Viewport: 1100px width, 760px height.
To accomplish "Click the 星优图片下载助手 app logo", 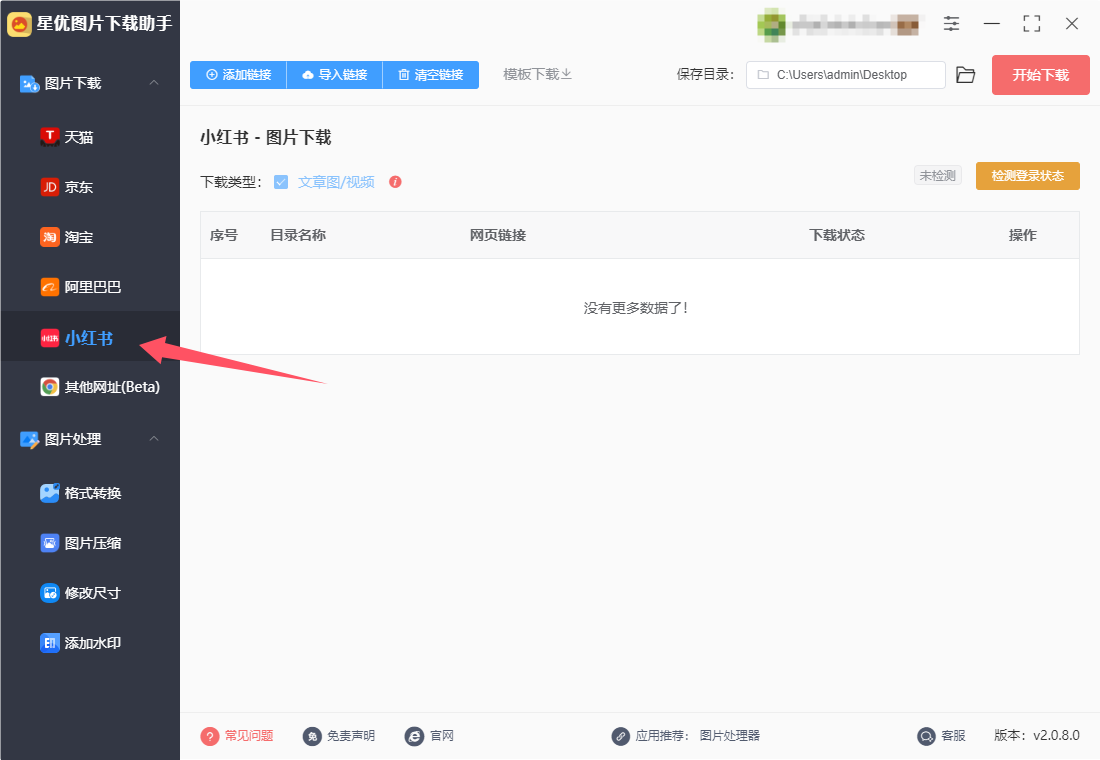I will click(x=19, y=24).
